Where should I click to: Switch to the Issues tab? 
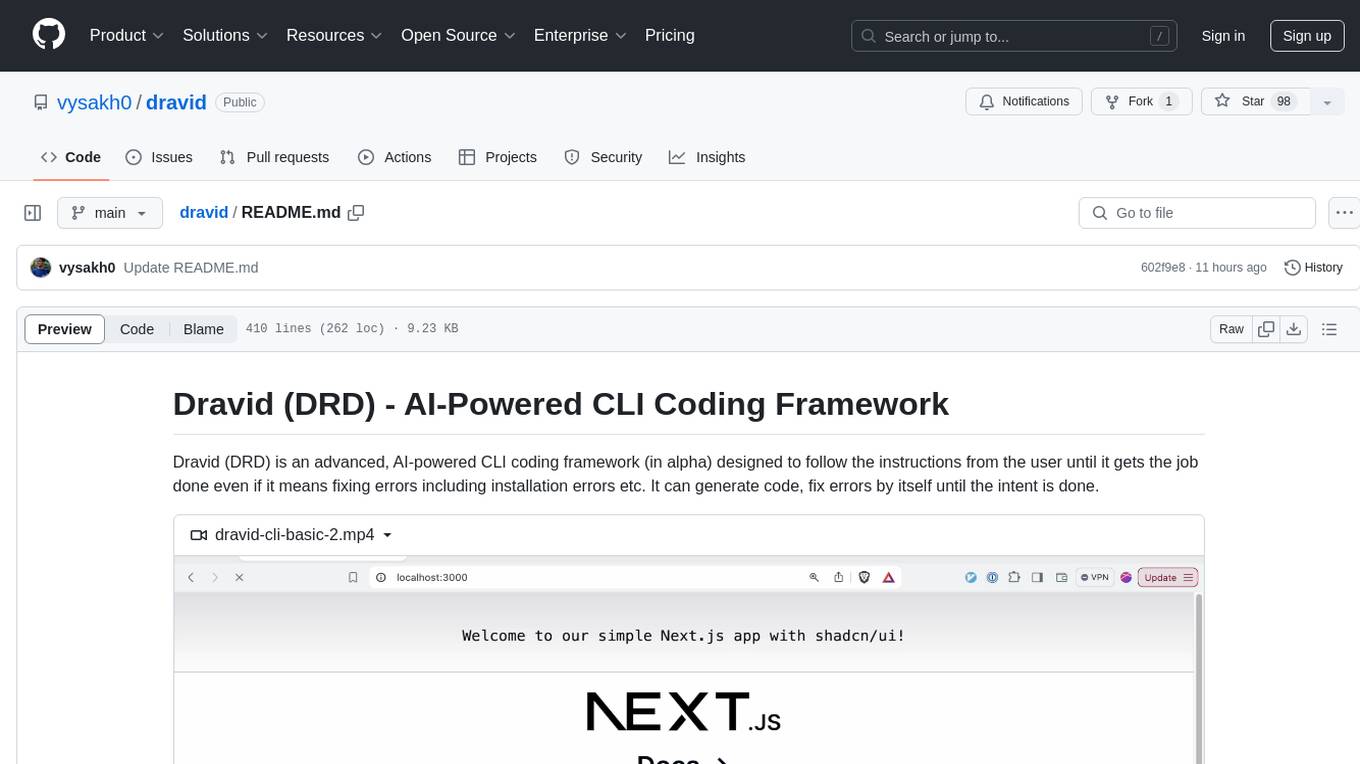[x=159, y=157]
